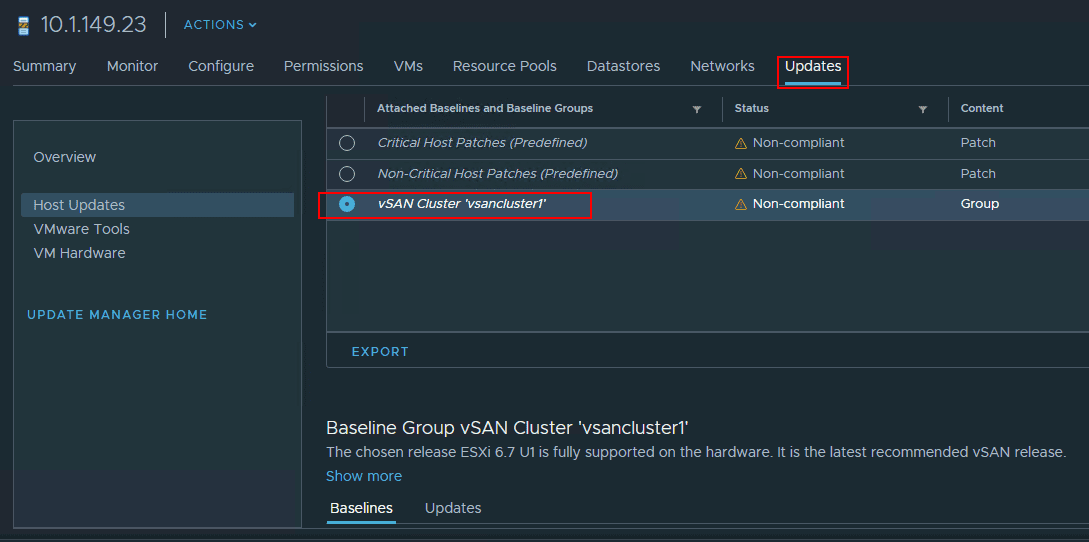Switch to the Summary tab
The height and width of the screenshot is (542, 1089).
tap(44, 66)
